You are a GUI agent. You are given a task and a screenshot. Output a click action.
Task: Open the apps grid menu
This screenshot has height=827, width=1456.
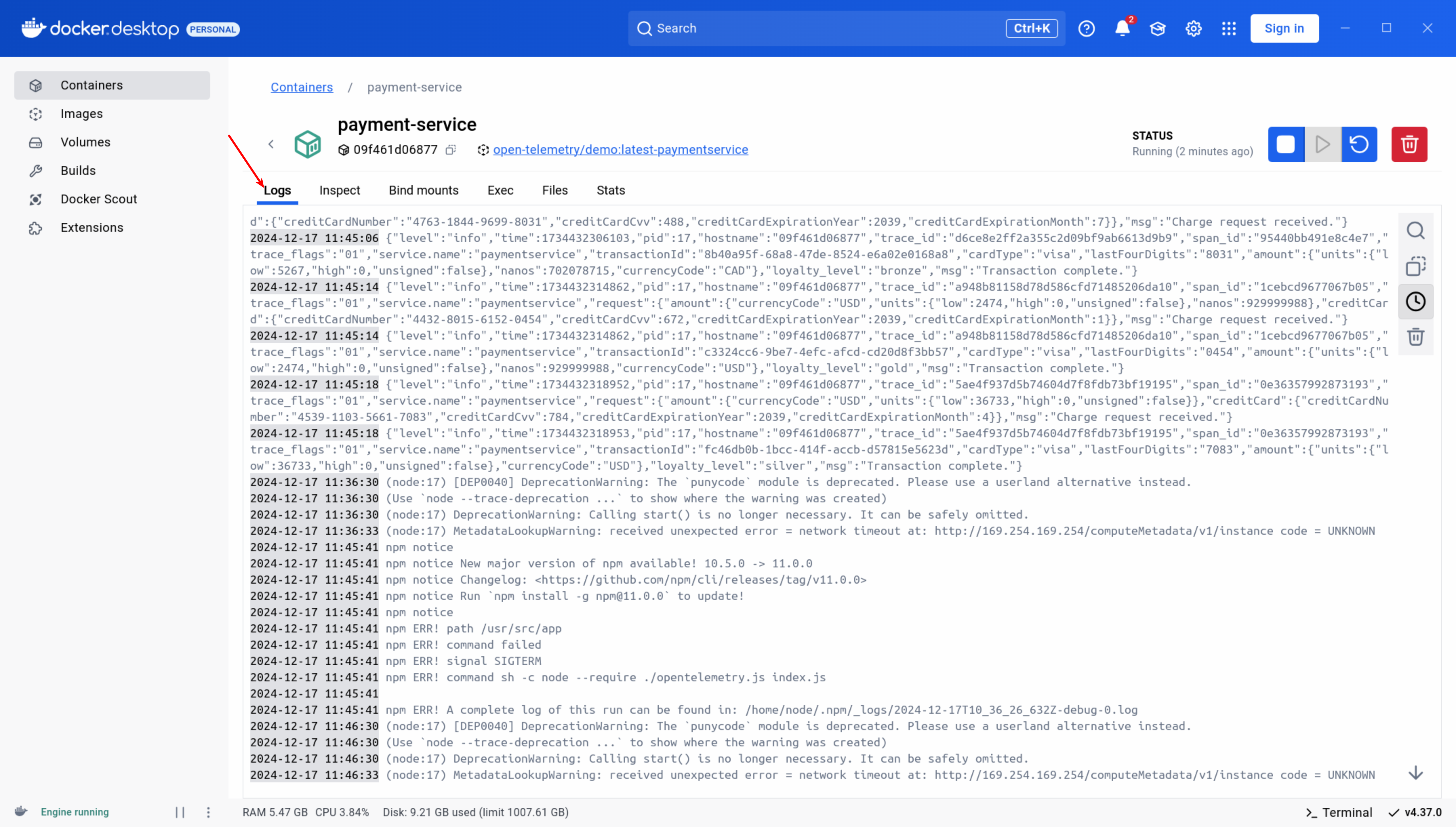click(1229, 28)
